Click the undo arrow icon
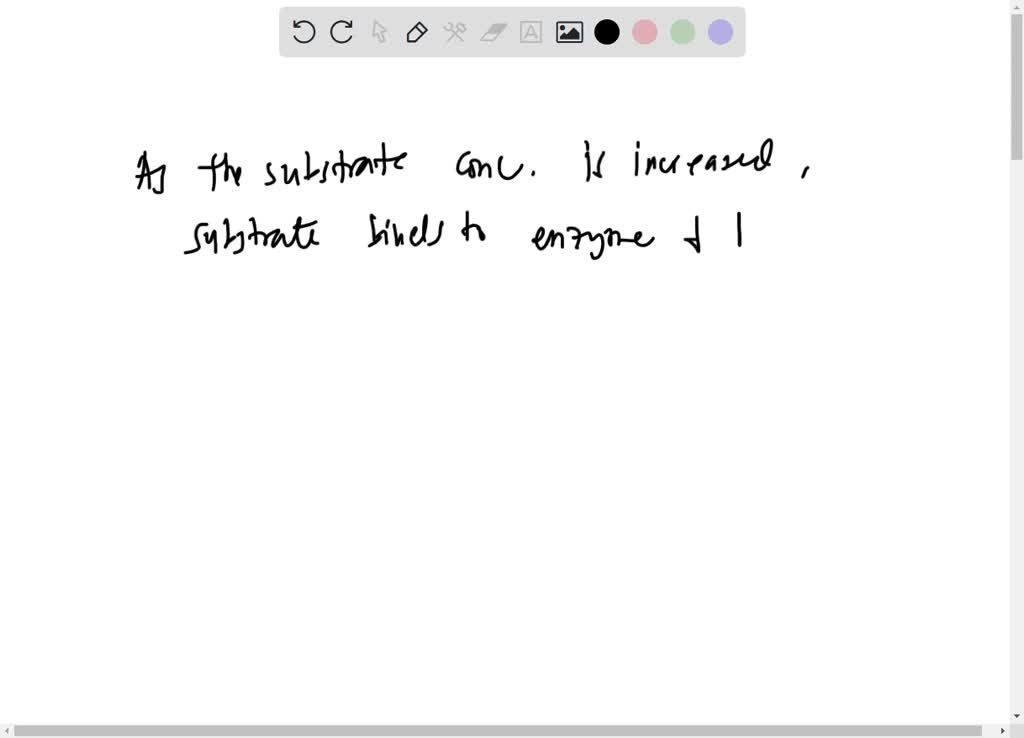Viewport: 1024px width, 738px height. click(304, 32)
